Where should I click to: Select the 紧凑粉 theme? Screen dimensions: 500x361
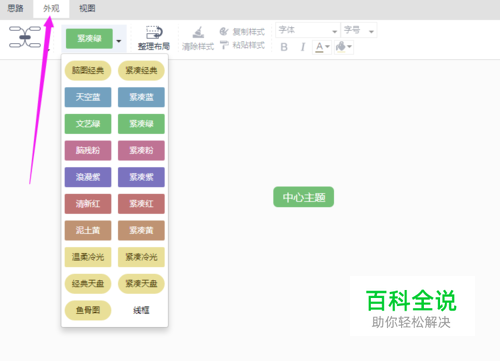(x=141, y=151)
